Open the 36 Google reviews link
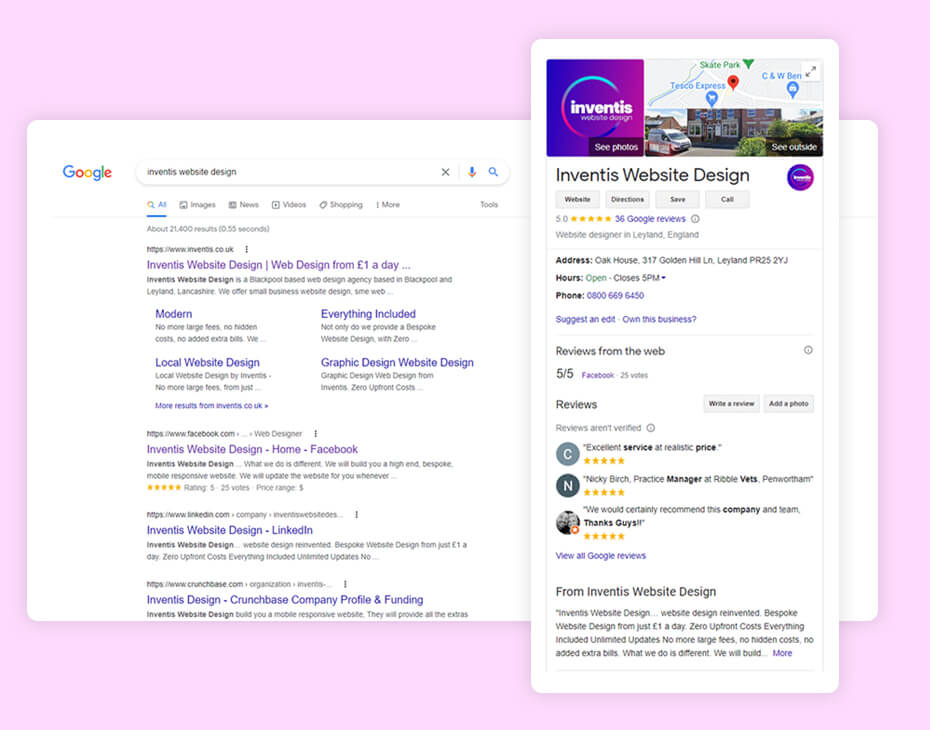 (650, 219)
